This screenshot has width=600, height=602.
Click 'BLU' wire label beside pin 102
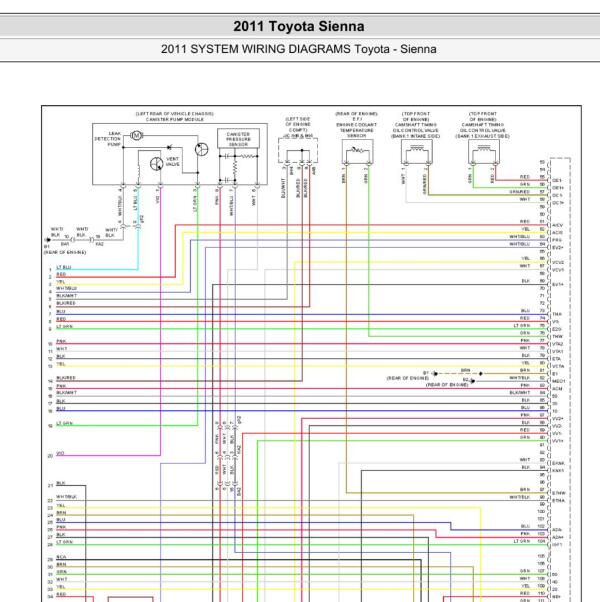click(x=525, y=526)
